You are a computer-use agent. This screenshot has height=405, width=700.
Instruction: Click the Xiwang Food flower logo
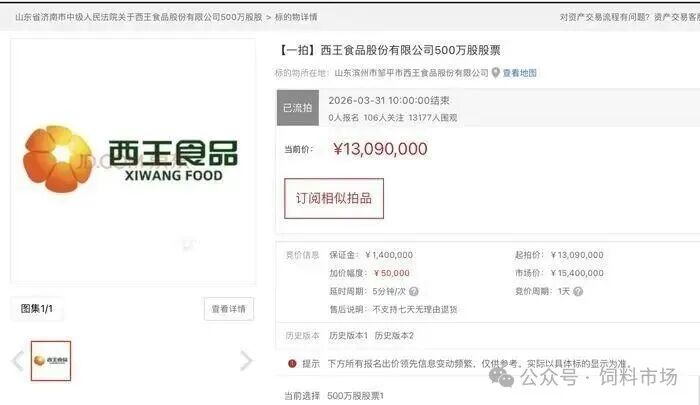pyautogui.click(x=58, y=159)
